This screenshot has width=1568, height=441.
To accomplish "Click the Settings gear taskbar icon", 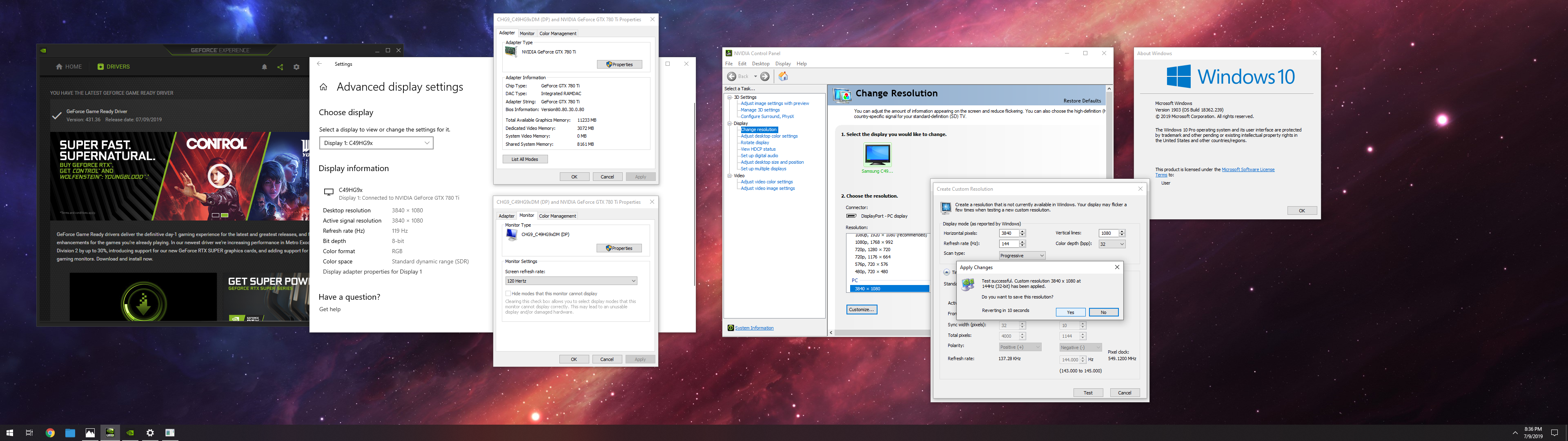I will (x=150, y=433).
